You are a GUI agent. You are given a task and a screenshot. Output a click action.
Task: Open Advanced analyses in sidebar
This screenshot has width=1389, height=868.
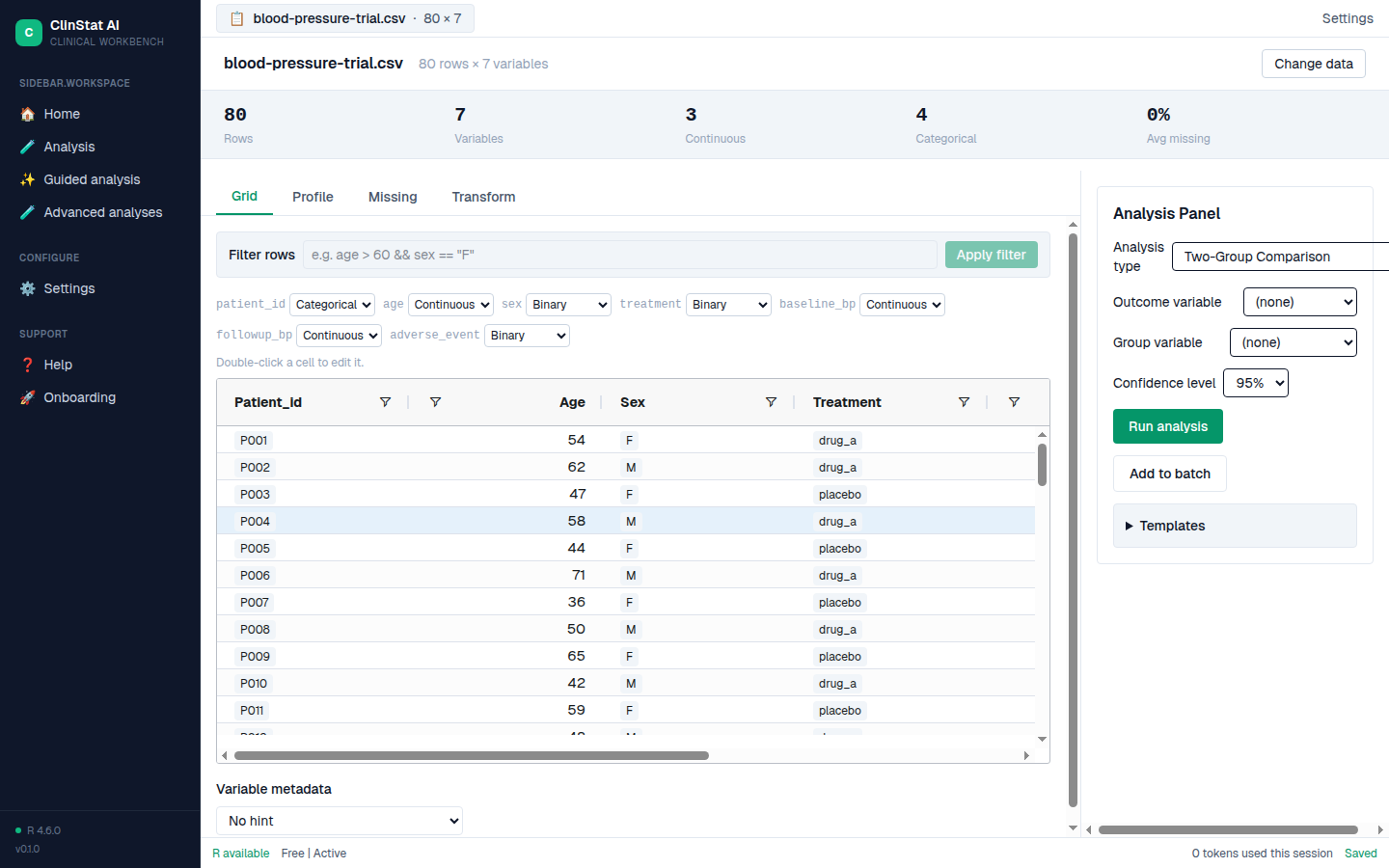100,212
